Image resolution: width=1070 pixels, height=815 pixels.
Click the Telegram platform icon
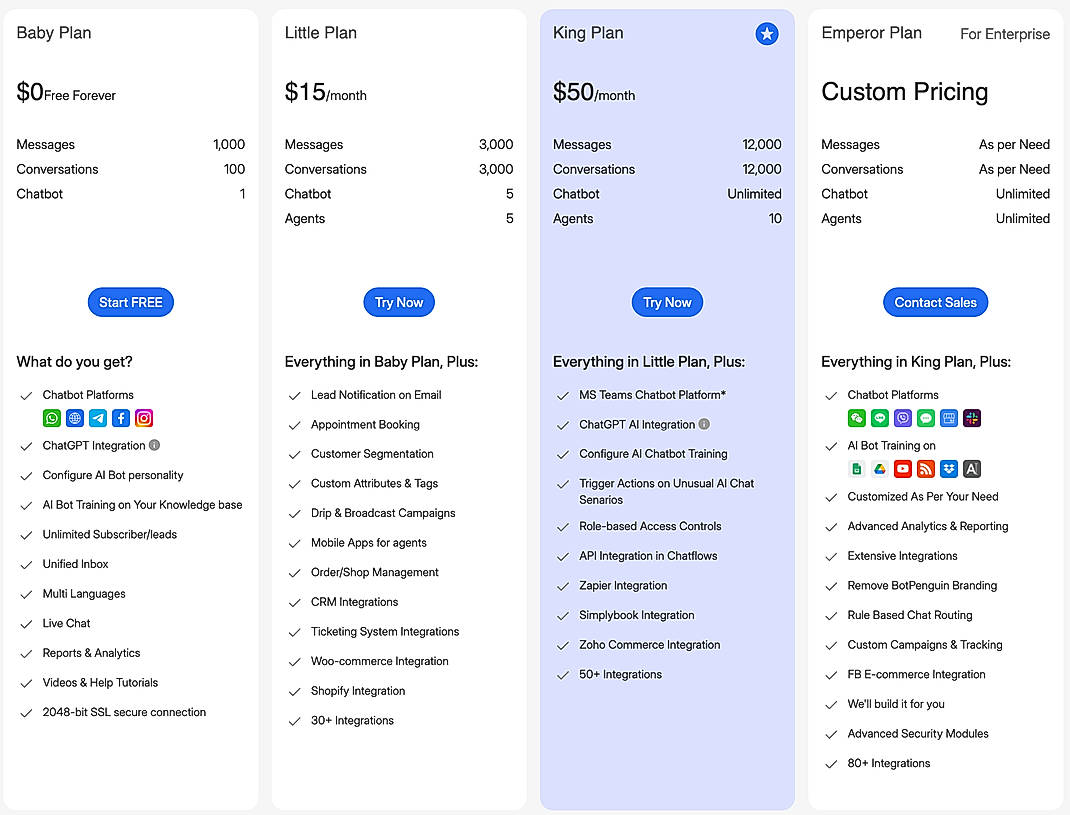(x=98, y=419)
